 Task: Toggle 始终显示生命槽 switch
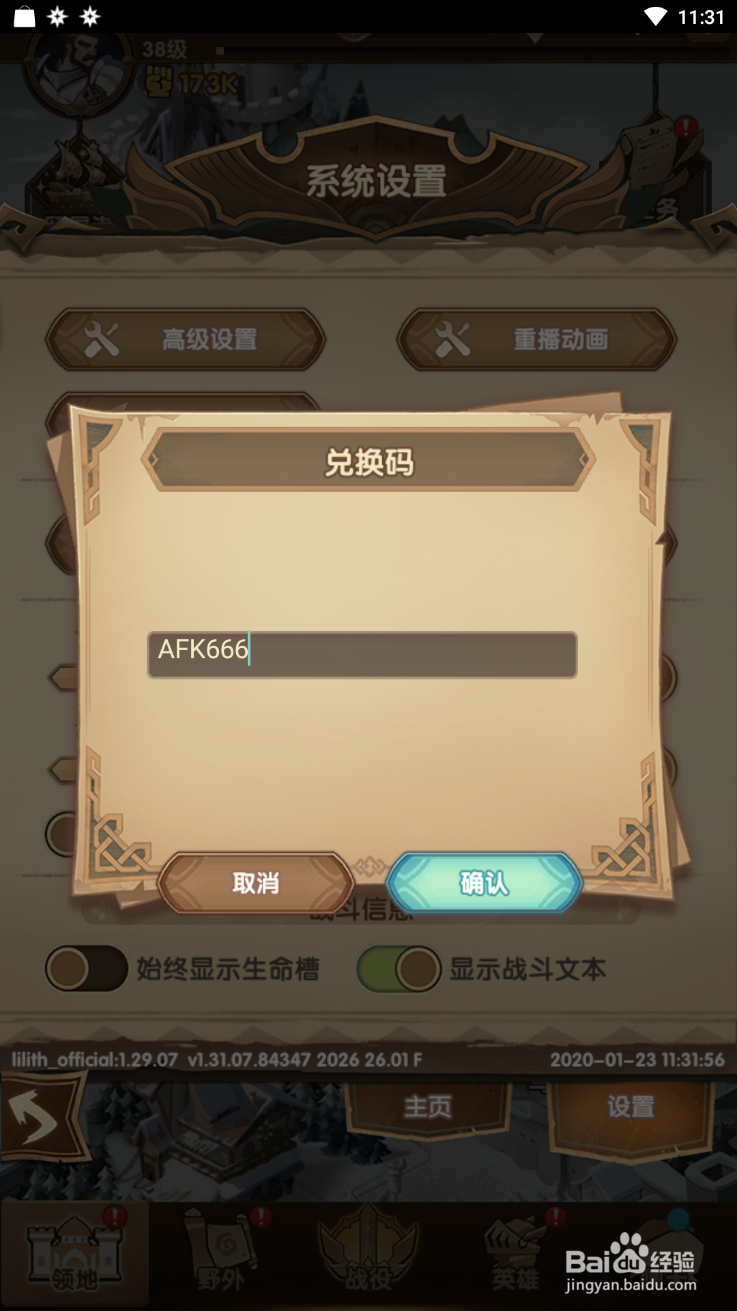point(86,970)
